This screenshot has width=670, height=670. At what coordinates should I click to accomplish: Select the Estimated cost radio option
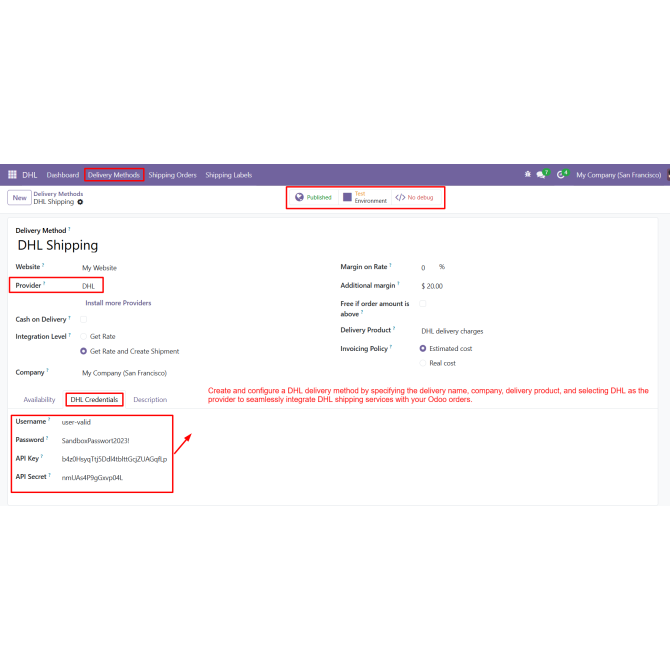(x=423, y=348)
